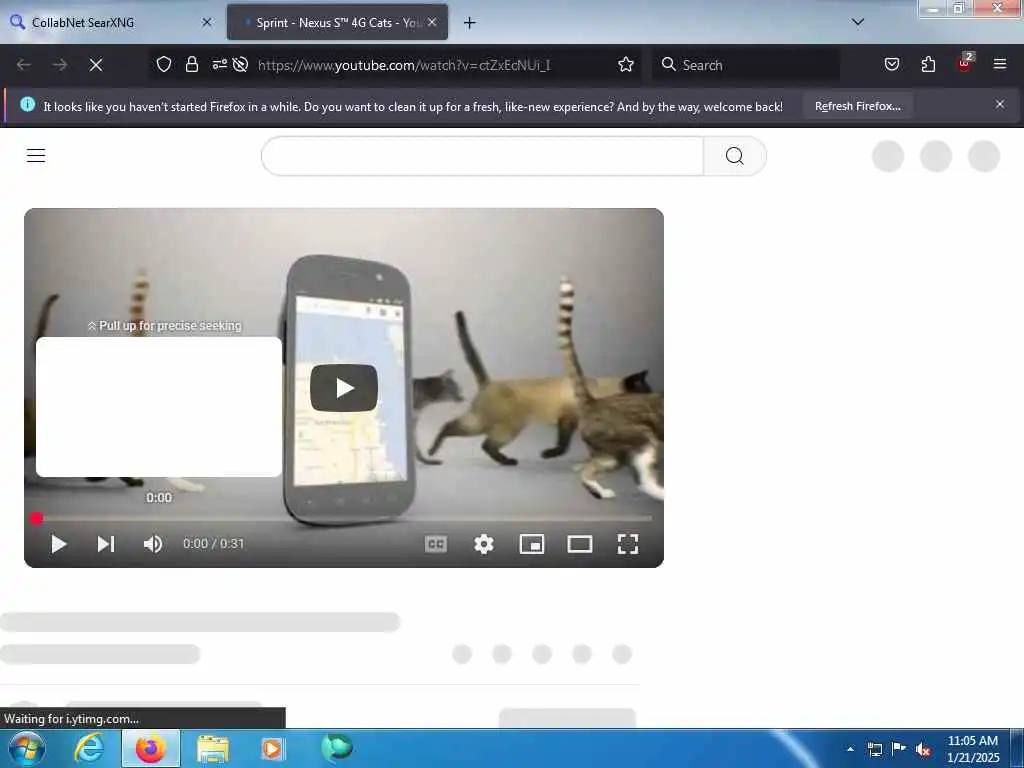The width and height of the screenshot is (1024, 768).
Task: Close the Sprint Nexus S tab
Action: pos(432,22)
